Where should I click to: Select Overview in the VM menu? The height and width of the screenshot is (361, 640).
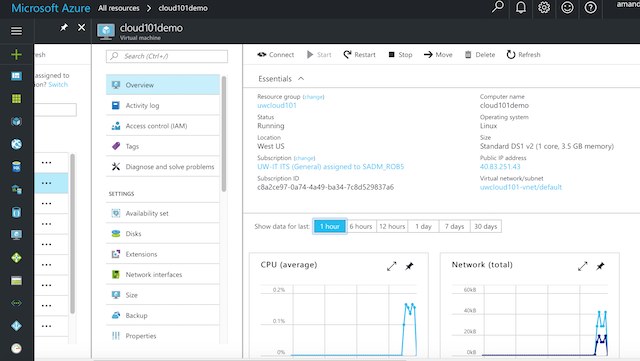coord(162,85)
